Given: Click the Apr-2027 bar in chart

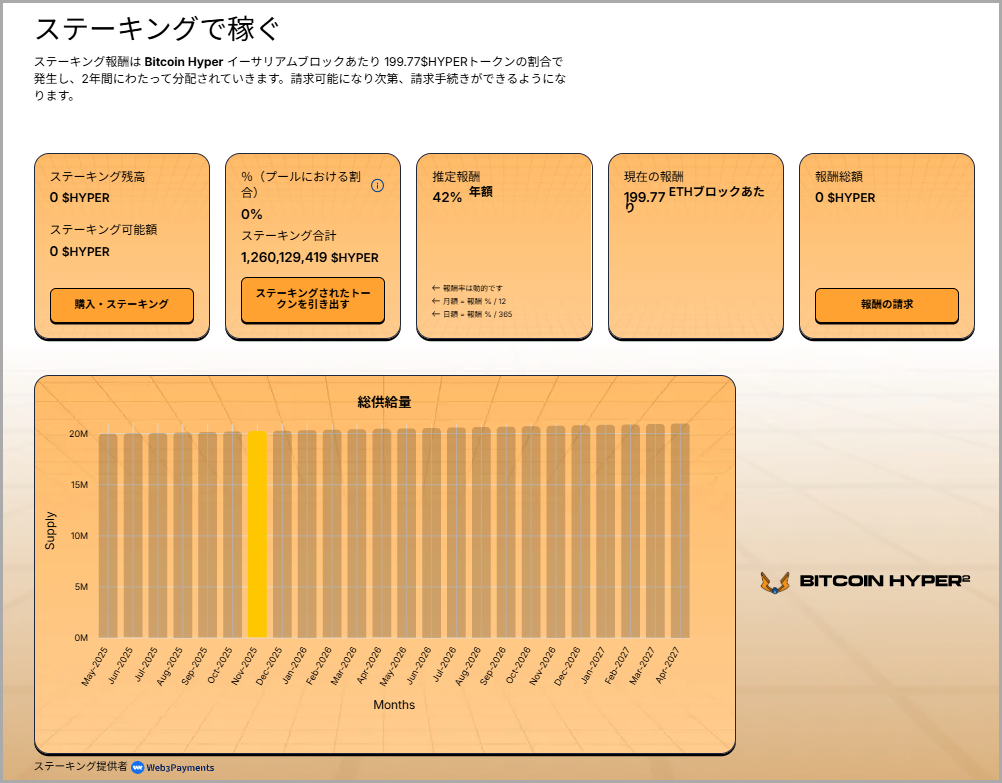Looking at the screenshot, I should 680,530.
